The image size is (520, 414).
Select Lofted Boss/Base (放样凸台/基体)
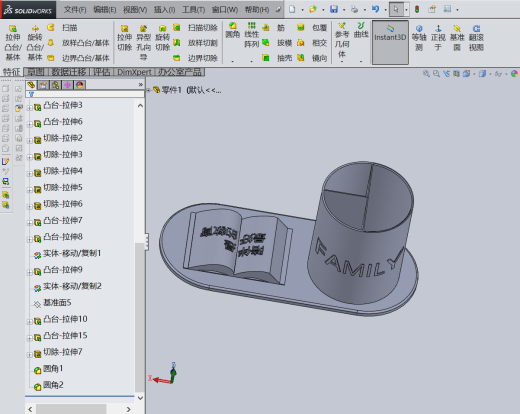point(79,43)
